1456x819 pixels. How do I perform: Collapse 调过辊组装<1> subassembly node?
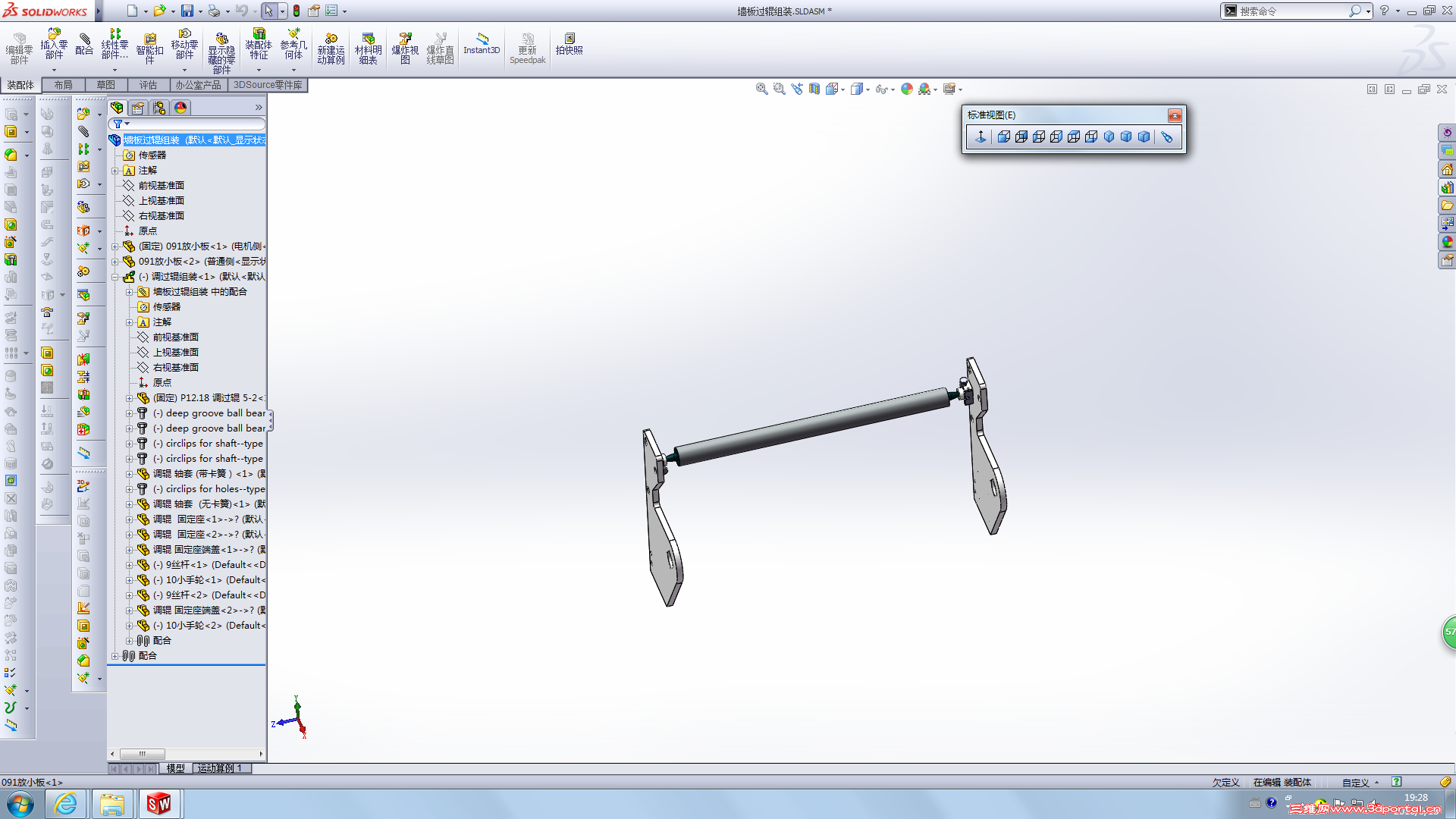pyautogui.click(x=115, y=277)
